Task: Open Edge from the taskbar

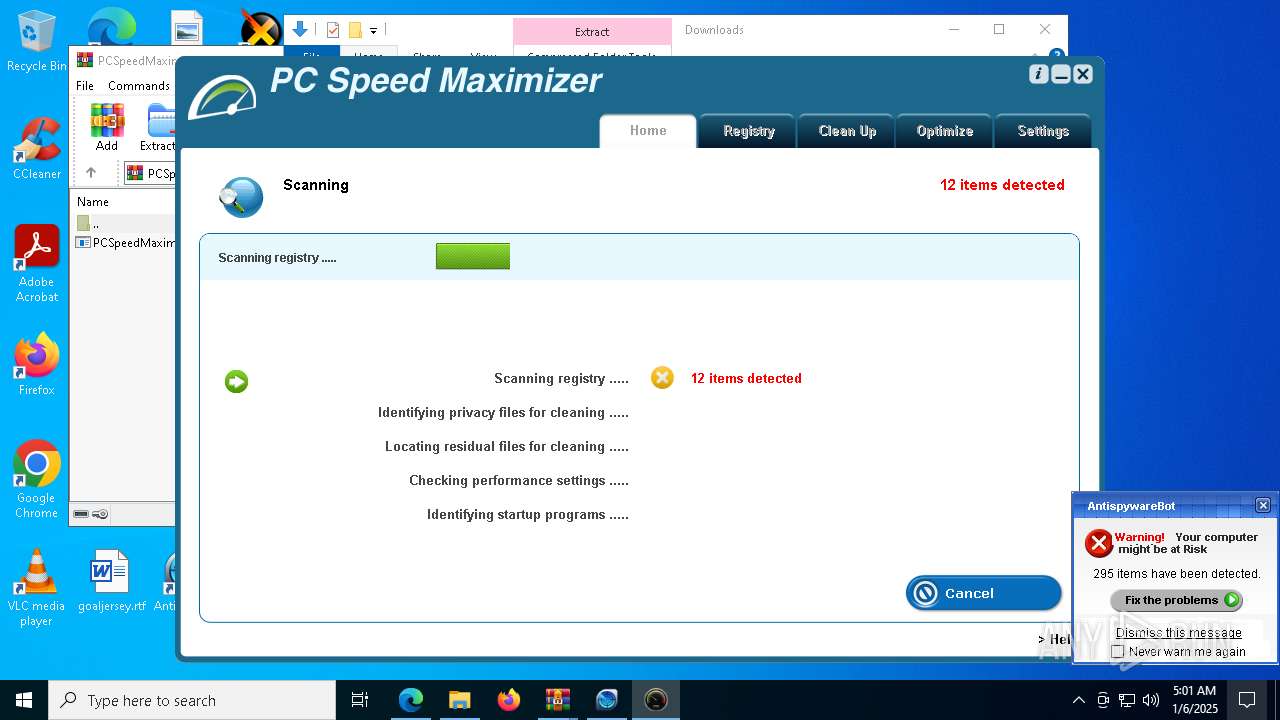Action: click(411, 700)
